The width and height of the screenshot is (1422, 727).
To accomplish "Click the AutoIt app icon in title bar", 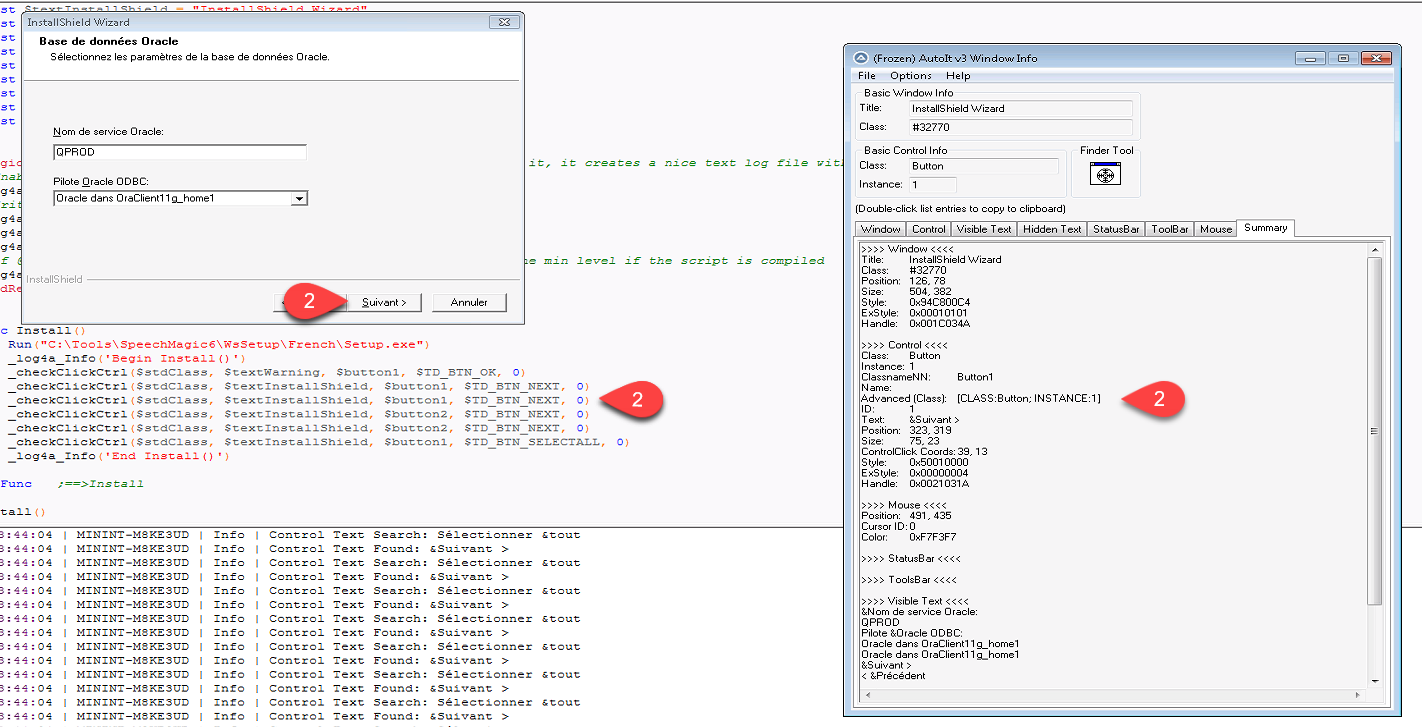I will point(859,58).
